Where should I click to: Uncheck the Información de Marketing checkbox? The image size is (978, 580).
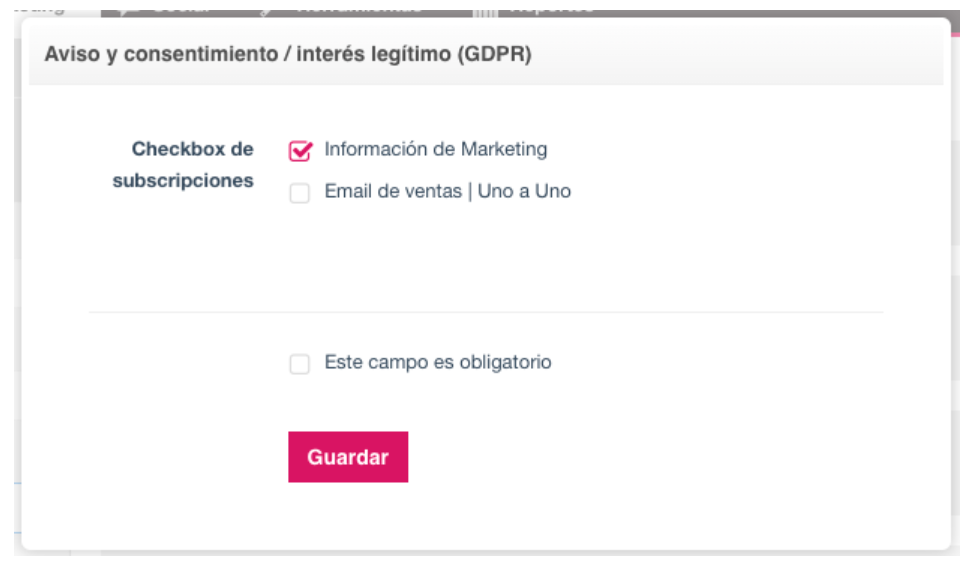[300, 150]
